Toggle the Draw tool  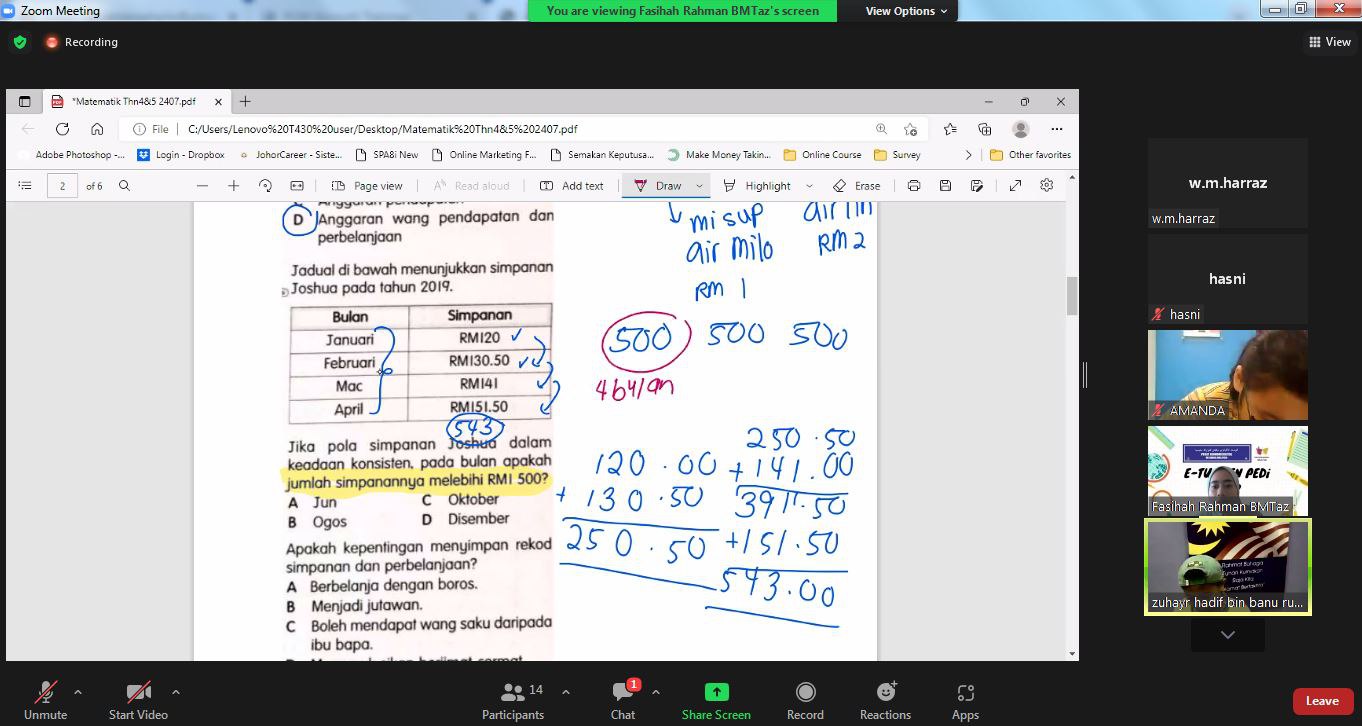658,185
